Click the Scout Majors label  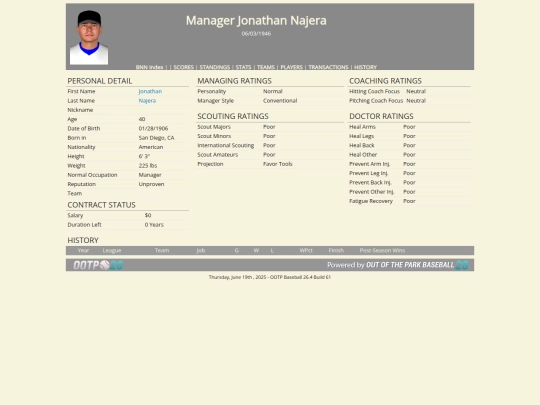(x=214, y=127)
